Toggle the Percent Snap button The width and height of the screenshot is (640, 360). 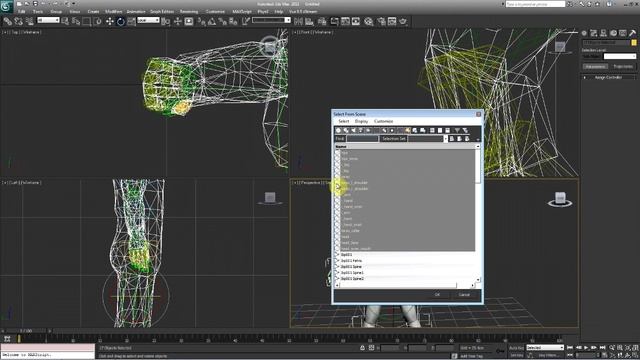(222, 21)
